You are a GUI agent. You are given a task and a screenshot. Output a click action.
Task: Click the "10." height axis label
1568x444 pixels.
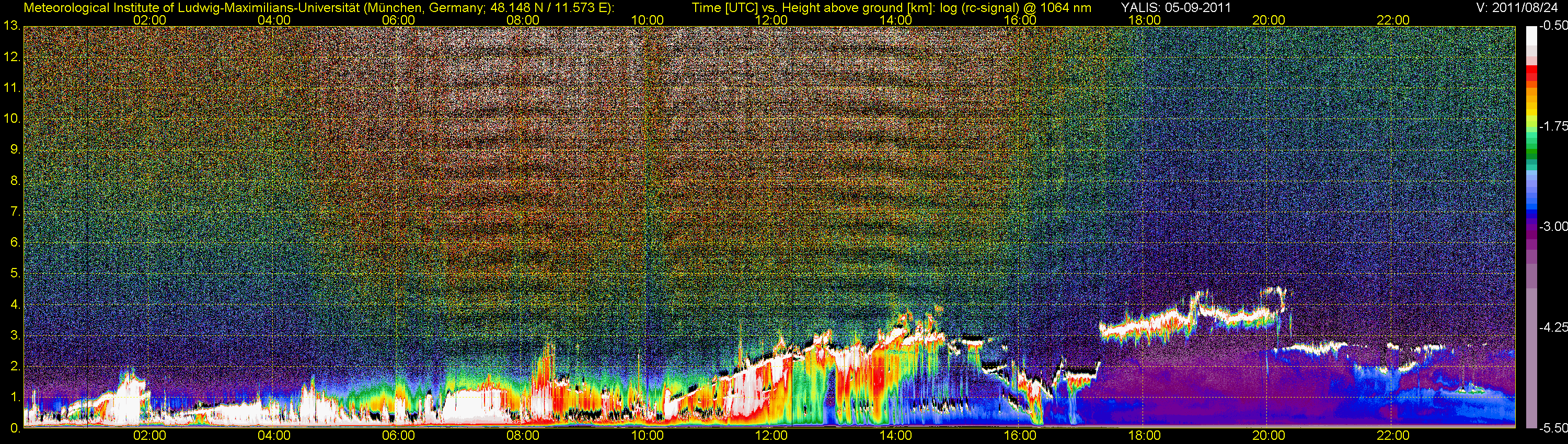pyautogui.click(x=11, y=119)
